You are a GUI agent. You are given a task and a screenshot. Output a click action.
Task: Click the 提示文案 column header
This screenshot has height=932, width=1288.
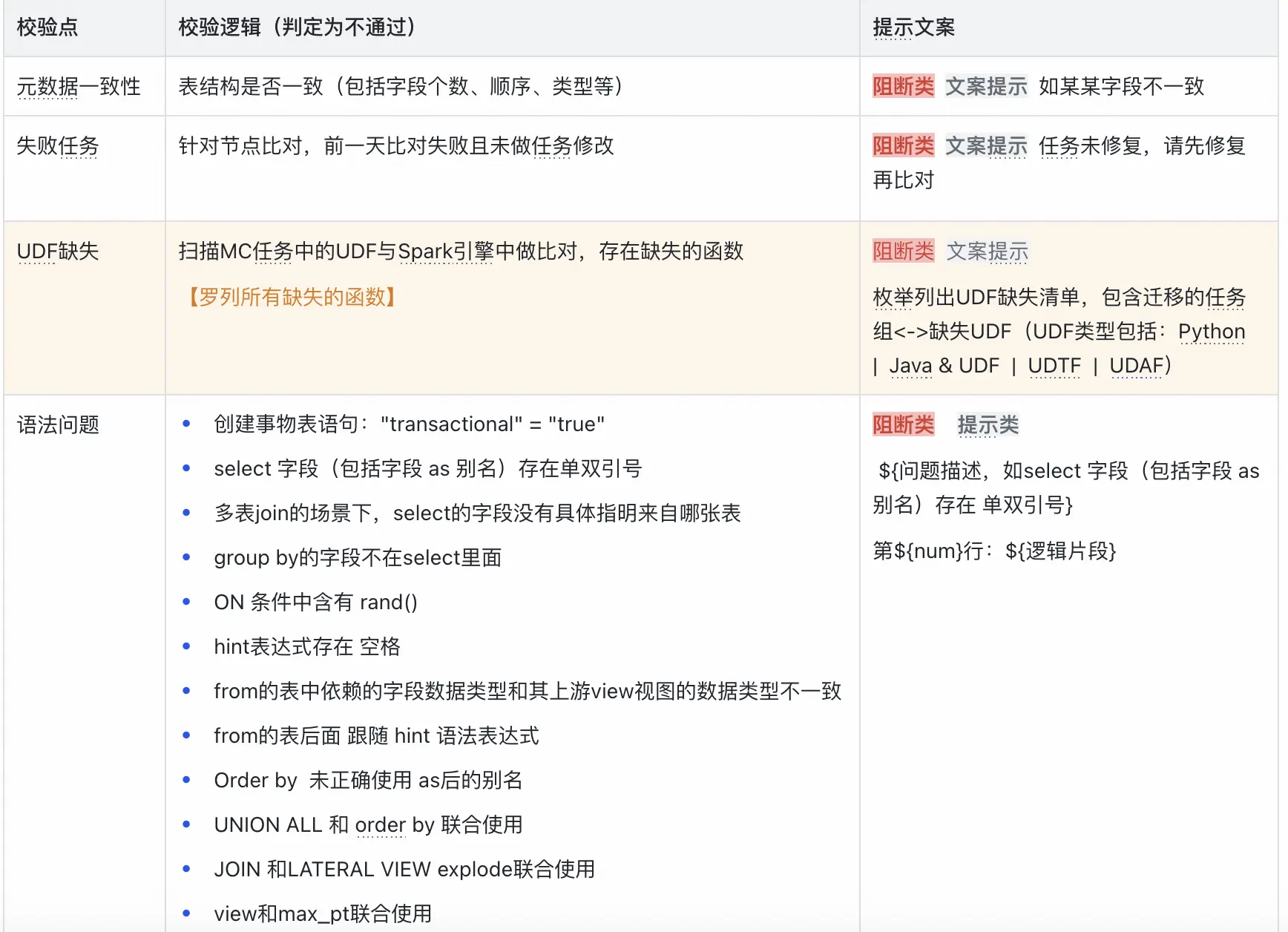click(914, 27)
